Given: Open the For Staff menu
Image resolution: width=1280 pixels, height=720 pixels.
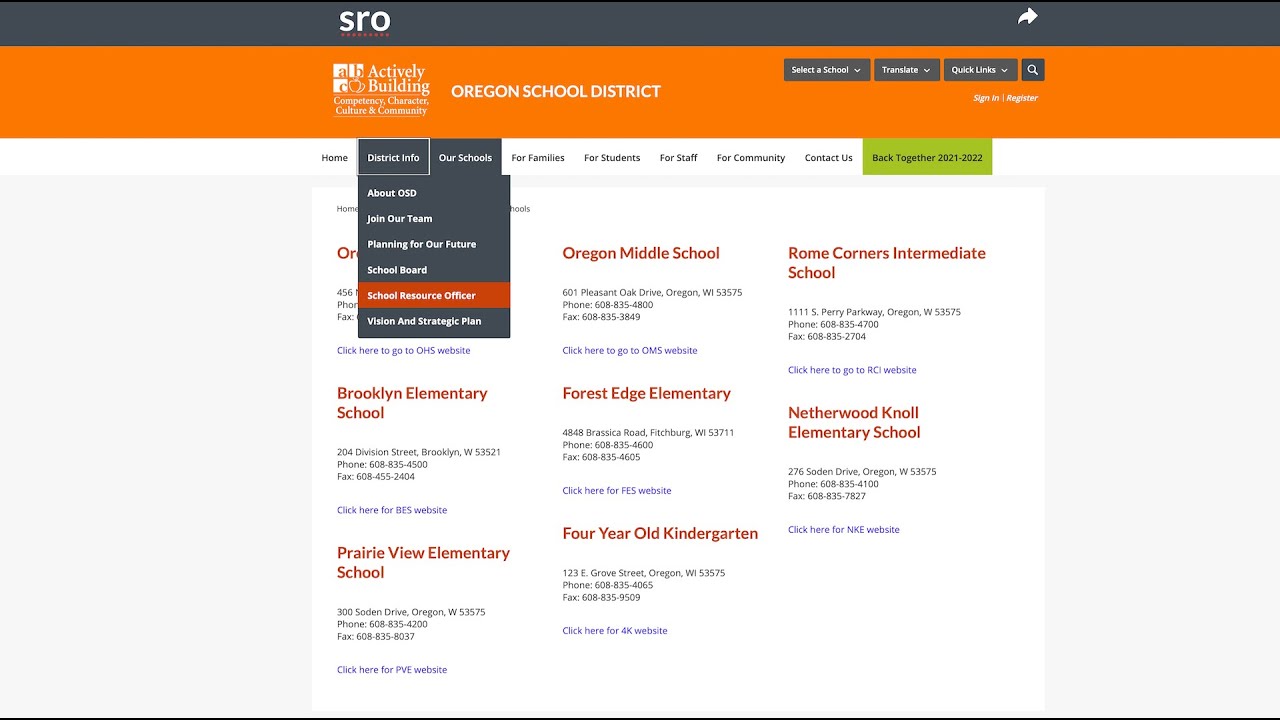Looking at the screenshot, I should click(679, 158).
